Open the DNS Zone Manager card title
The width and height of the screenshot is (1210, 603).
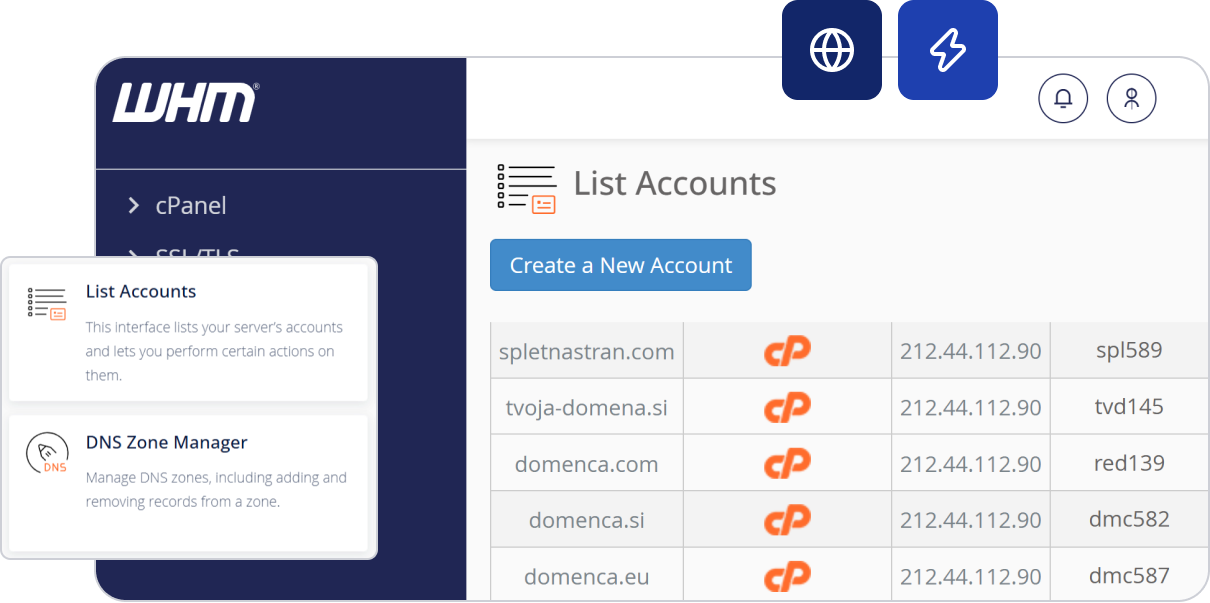(167, 442)
